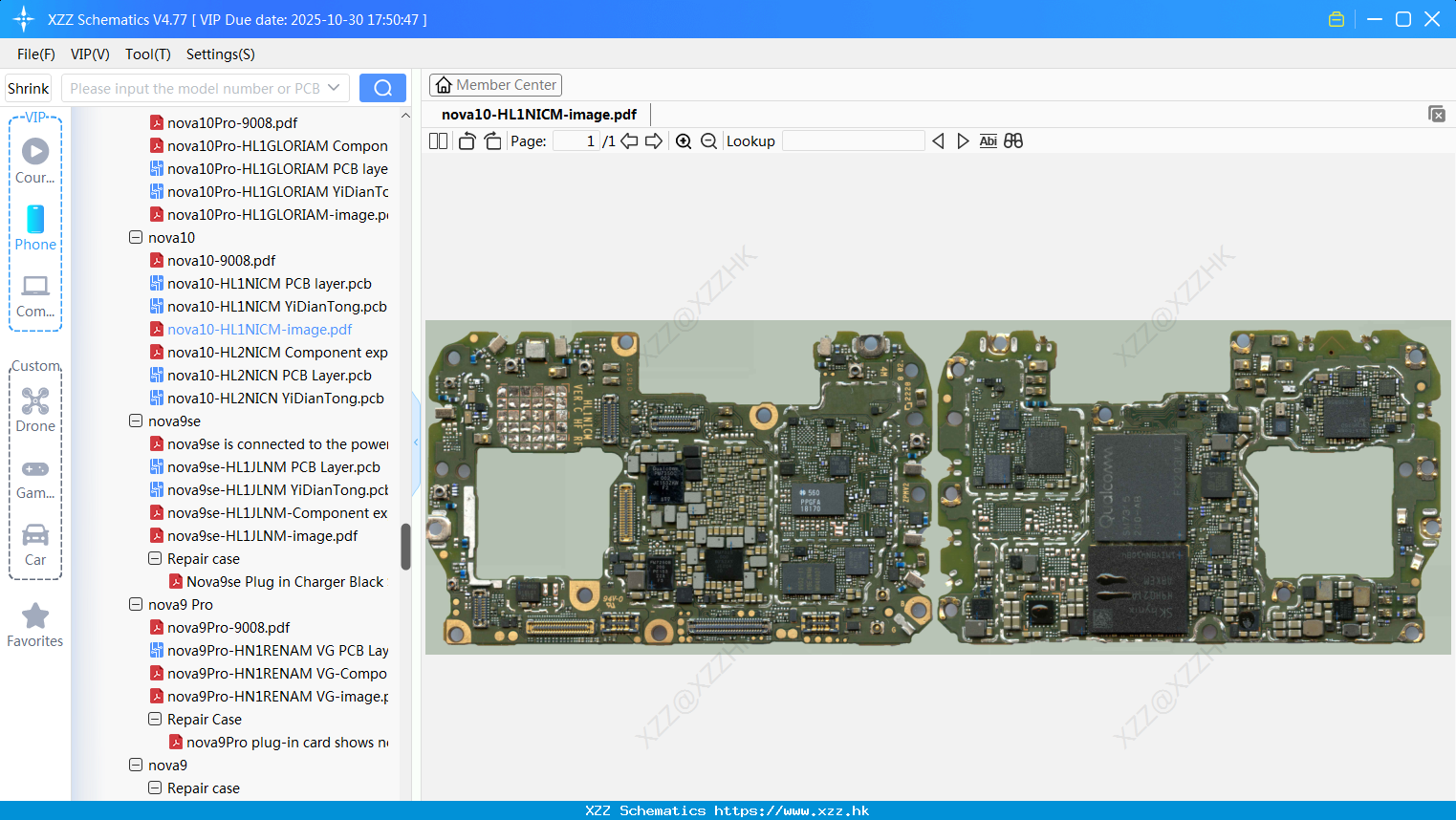Toggle the two-page layout view icon
The height and width of the screenshot is (820, 1456).
[x=438, y=140]
